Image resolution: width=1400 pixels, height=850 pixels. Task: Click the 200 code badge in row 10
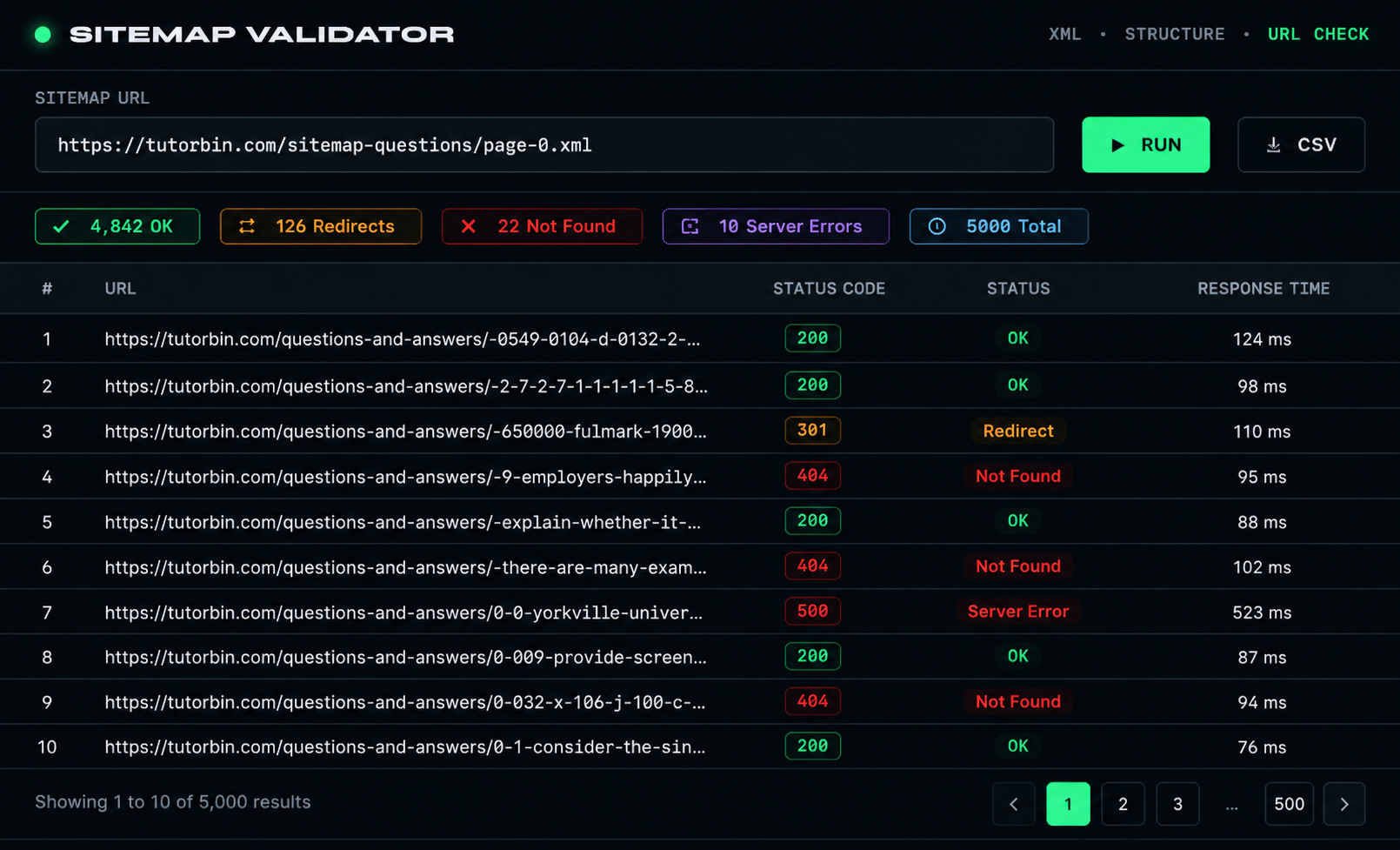coord(812,746)
